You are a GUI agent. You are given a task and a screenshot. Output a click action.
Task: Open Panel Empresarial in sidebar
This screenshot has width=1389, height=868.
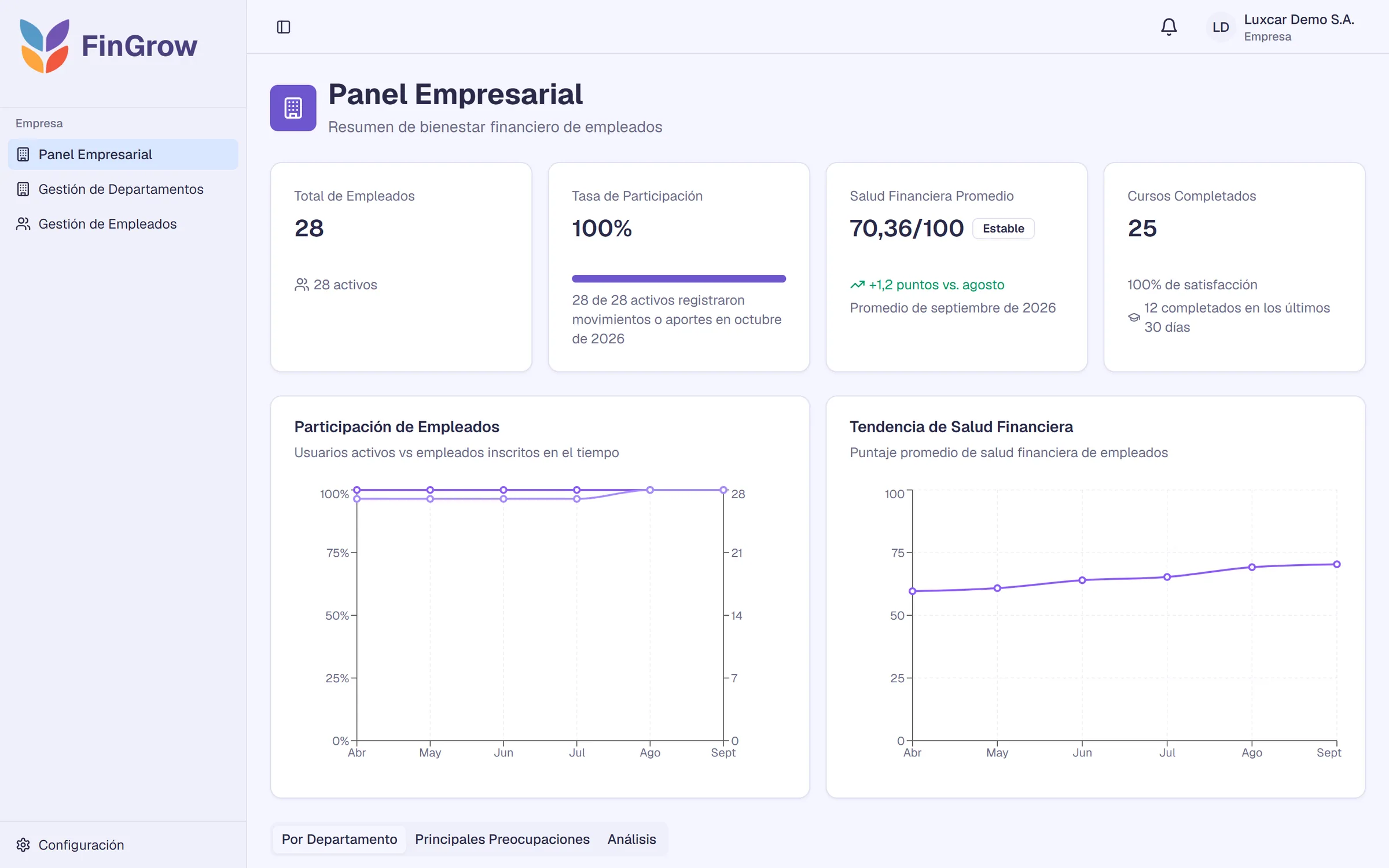(x=123, y=155)
